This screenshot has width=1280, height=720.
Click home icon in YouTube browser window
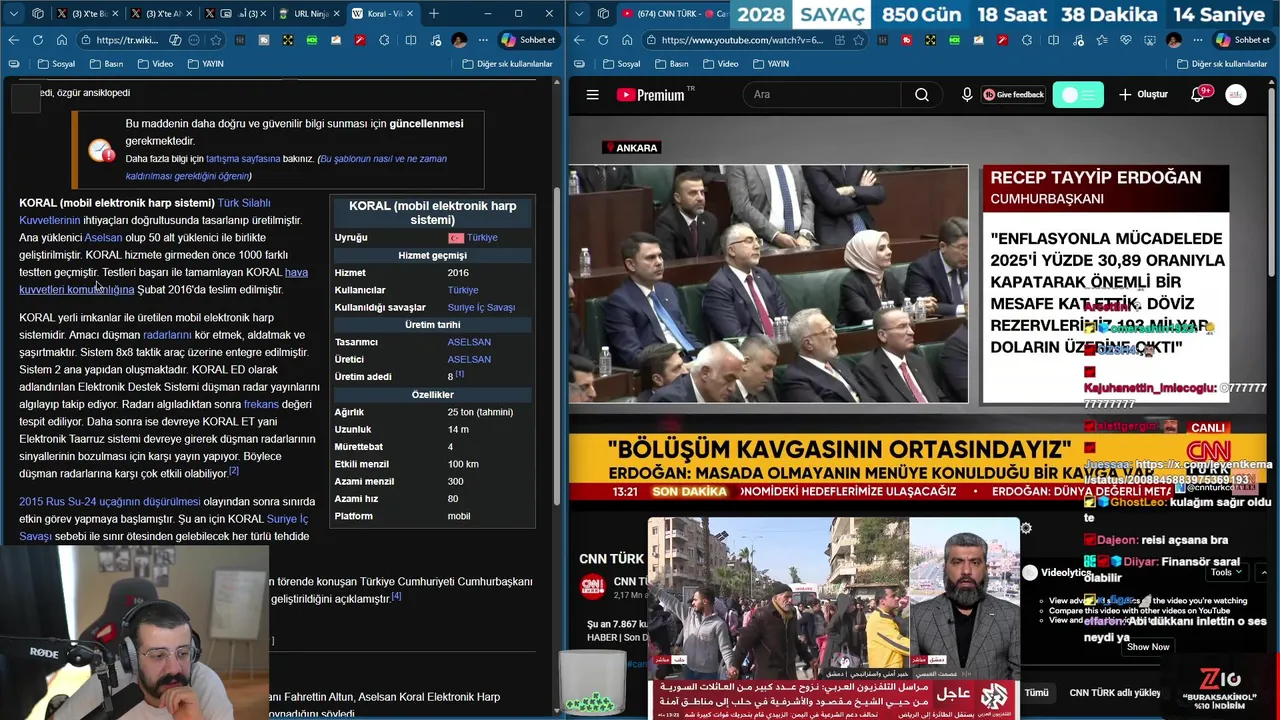[626, 40]
